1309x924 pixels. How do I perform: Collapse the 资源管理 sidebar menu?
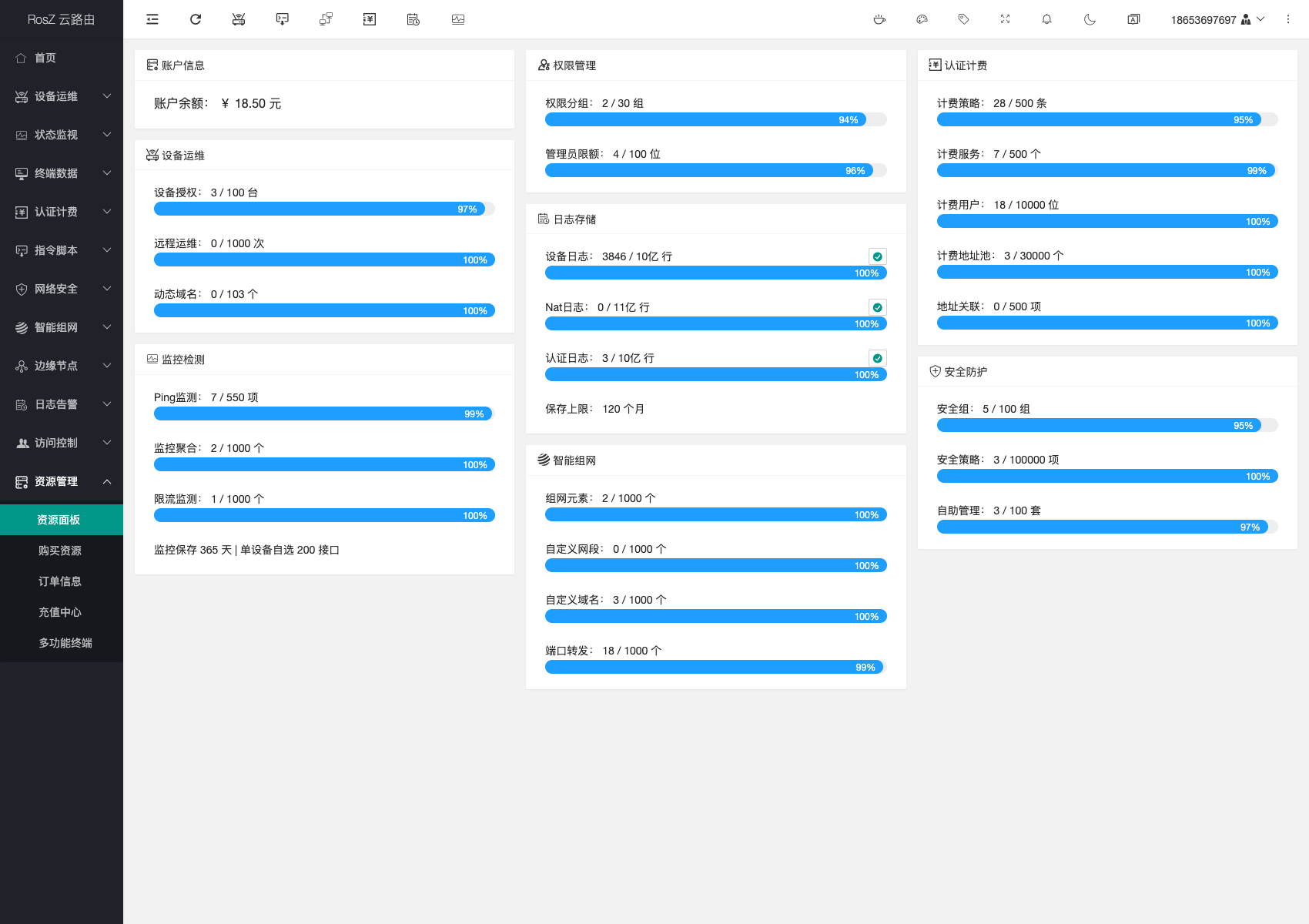click(x=62, y=481)
